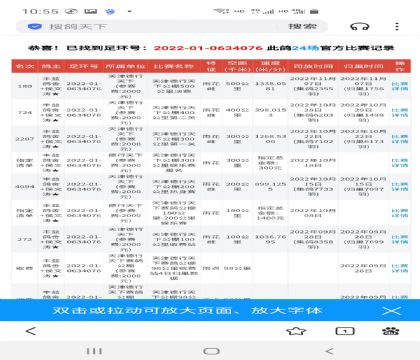Click the 搜索 button in the search bar

pyautogui.click(x=303, y=26)
